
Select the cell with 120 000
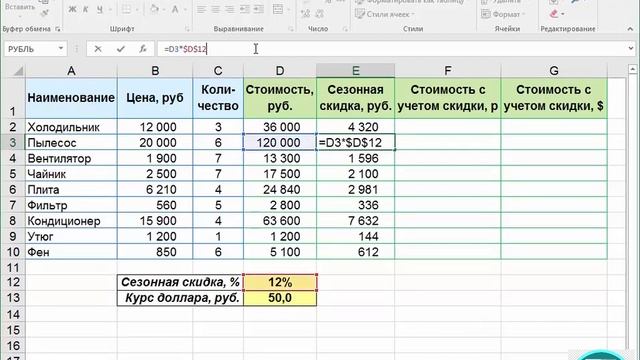tap(280, 142)
